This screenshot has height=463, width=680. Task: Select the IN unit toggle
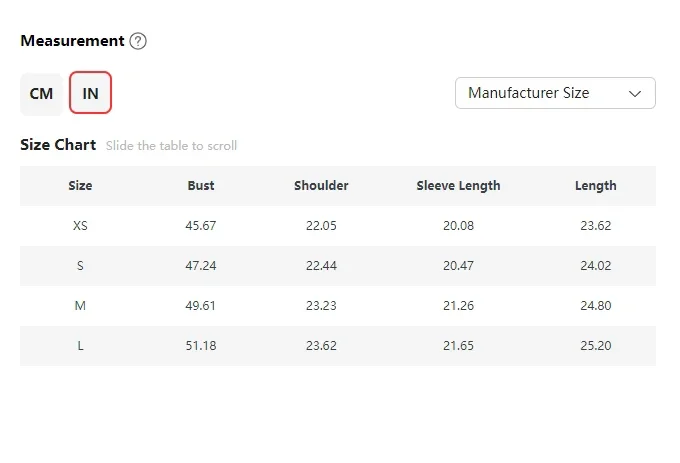click(x=90, y=93)
